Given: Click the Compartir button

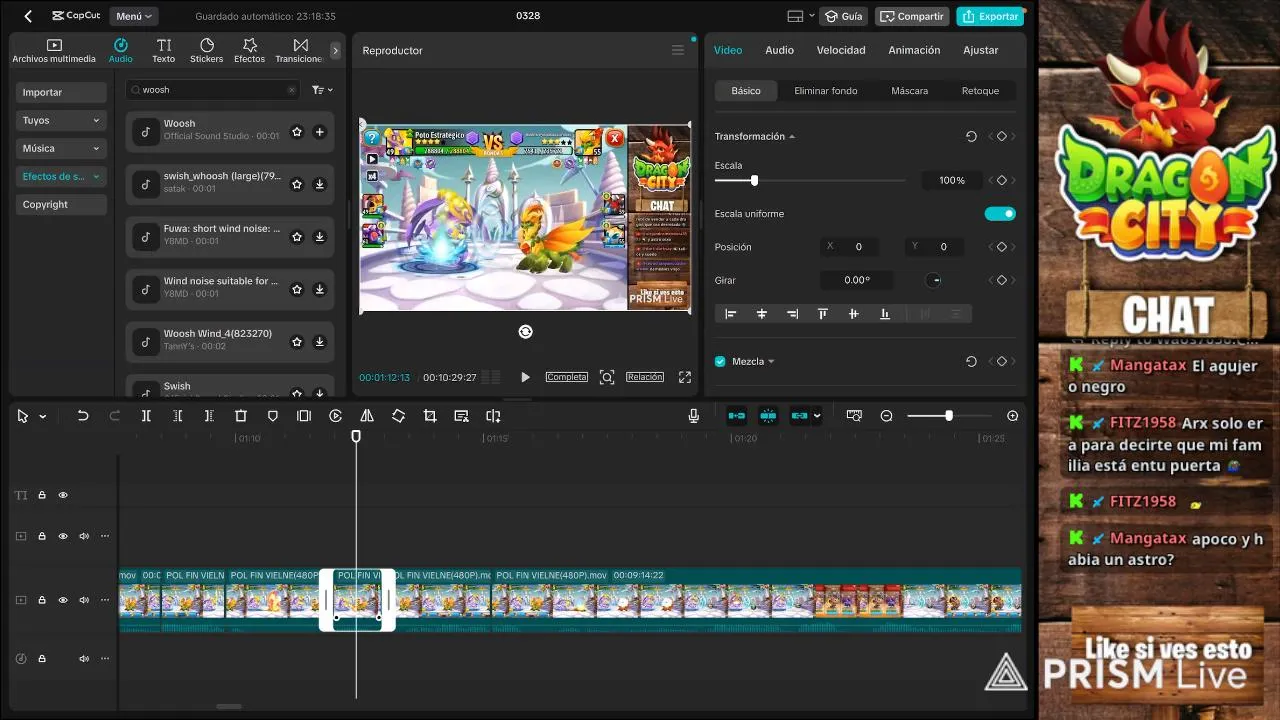Looking at the screenshot, I should (x=912, y=16).
